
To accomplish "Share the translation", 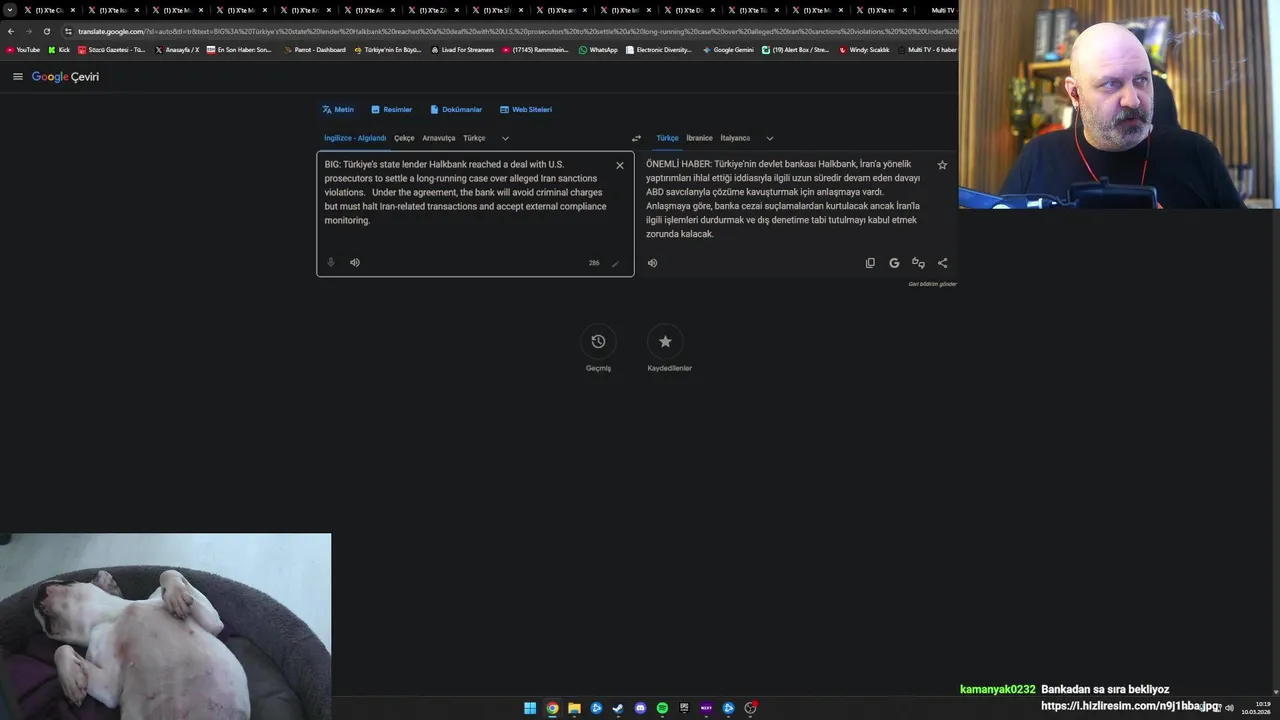I will (942, 263).
